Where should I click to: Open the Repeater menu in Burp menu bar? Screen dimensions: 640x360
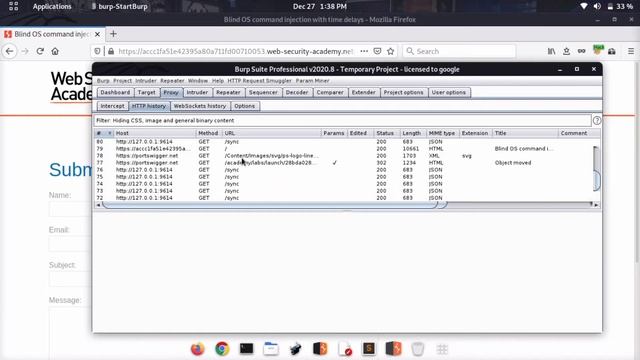172,81
